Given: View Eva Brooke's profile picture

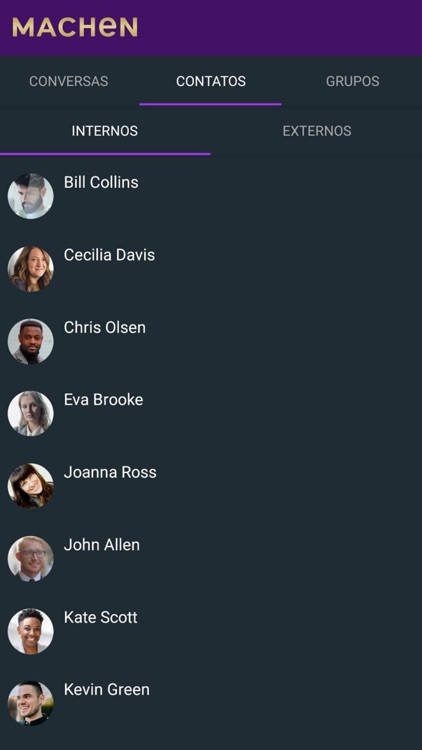Looking at the screenshot, I should [x=31, y=414].
